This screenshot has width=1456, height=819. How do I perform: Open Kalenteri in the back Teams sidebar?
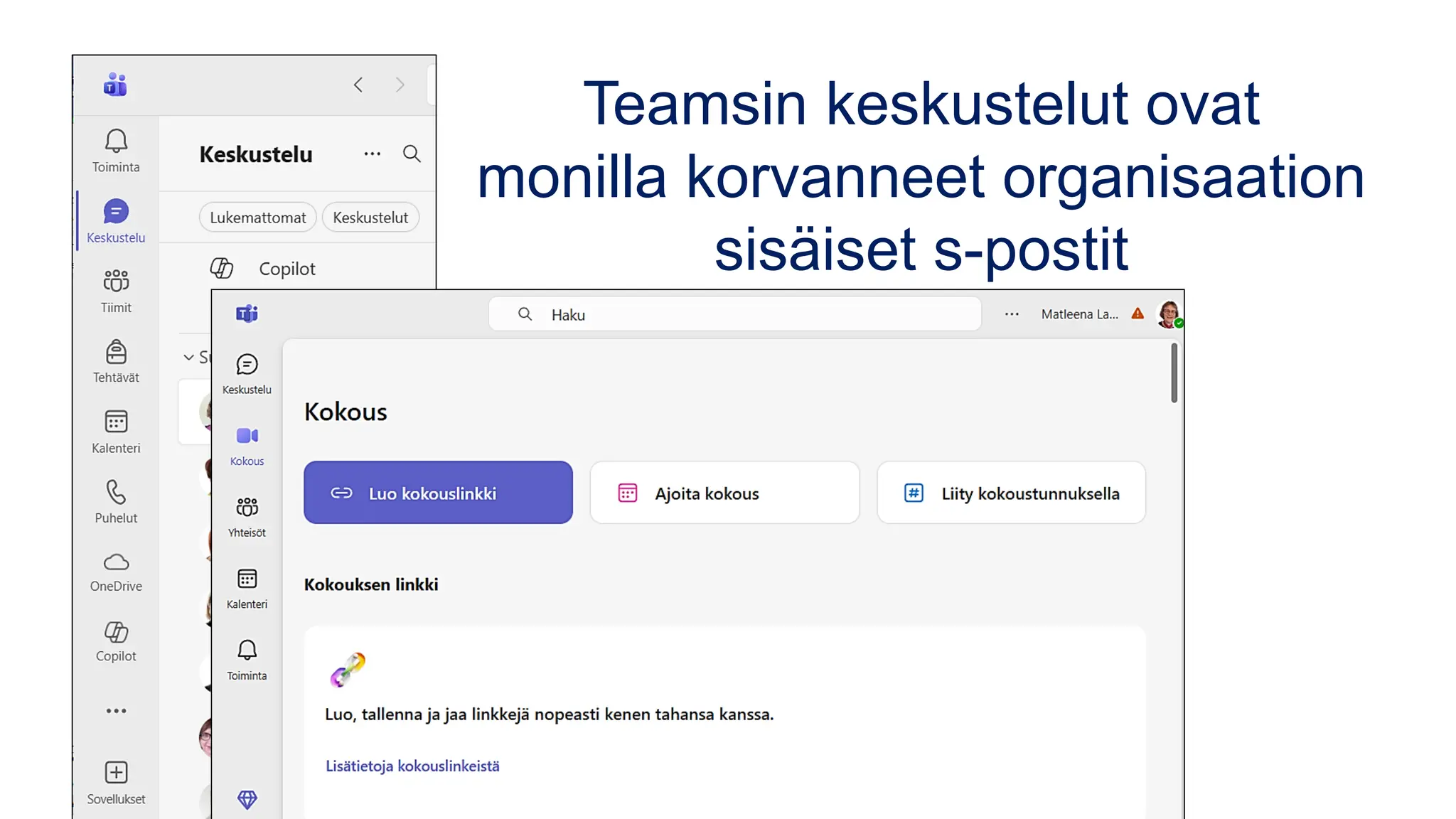(x=116, y=432)
